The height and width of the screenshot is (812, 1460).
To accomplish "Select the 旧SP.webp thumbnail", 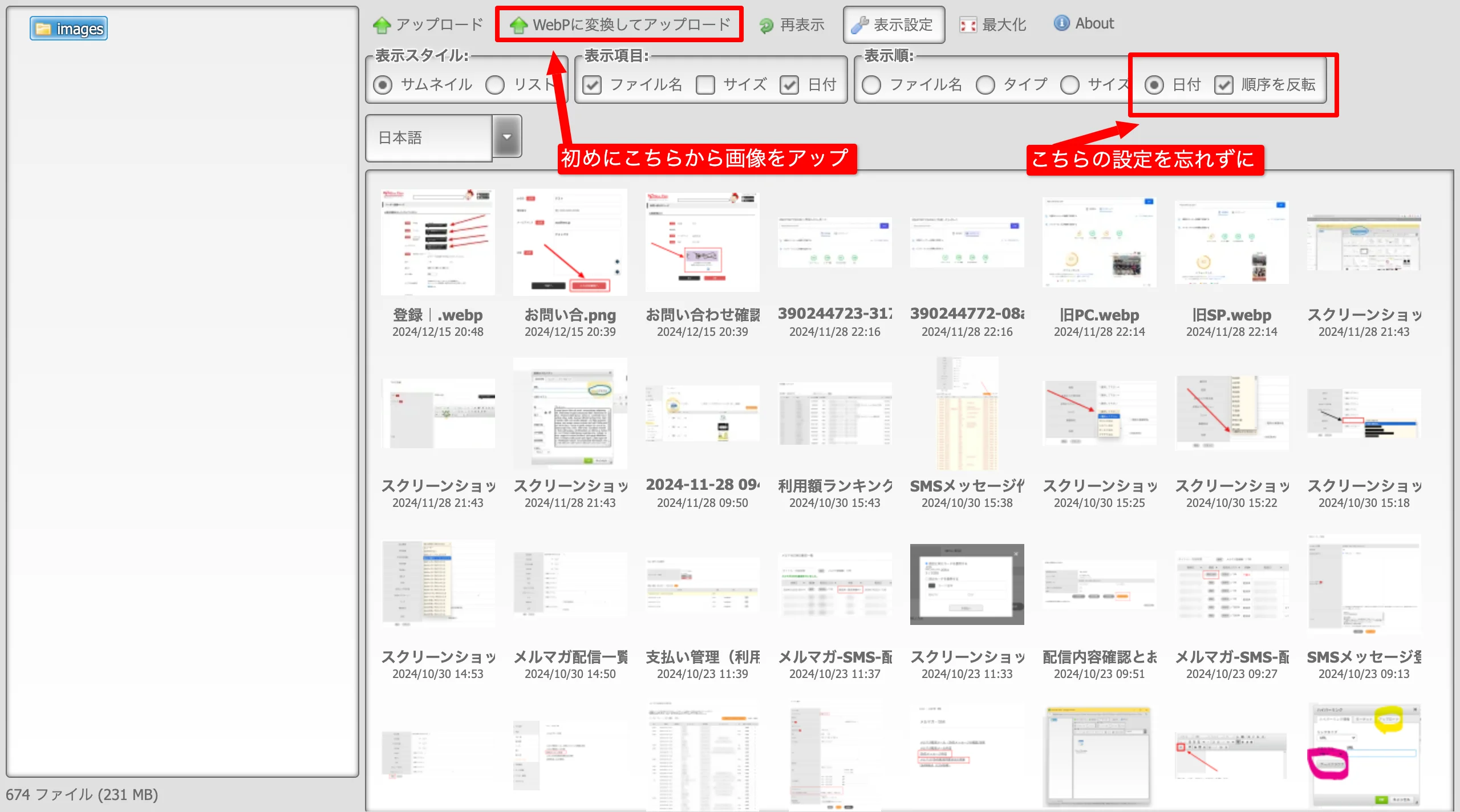I will pyautogui.click(x=1232, y=242).
